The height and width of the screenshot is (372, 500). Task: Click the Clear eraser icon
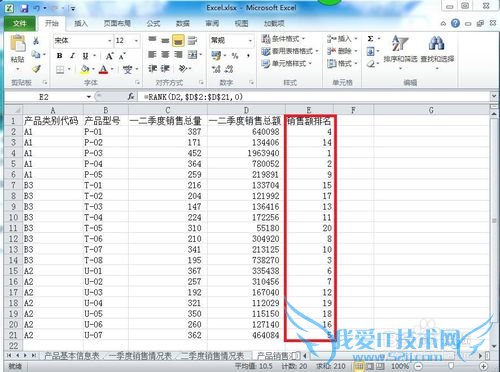tap(370, 64)
